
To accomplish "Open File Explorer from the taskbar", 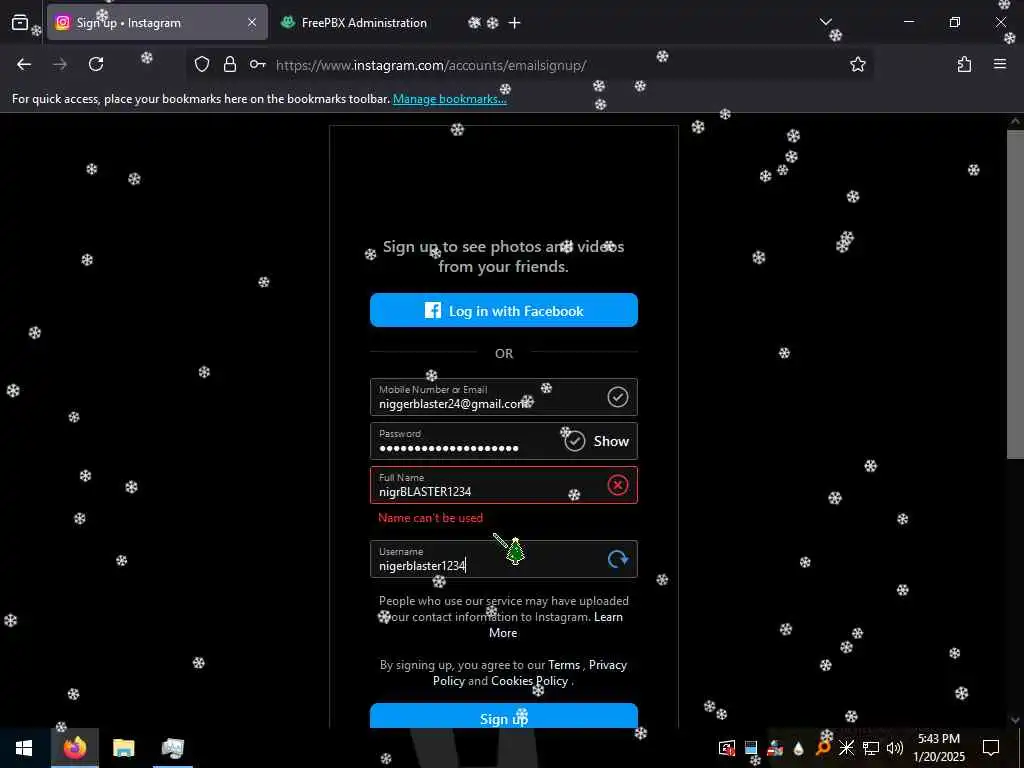I will [123, 748].
